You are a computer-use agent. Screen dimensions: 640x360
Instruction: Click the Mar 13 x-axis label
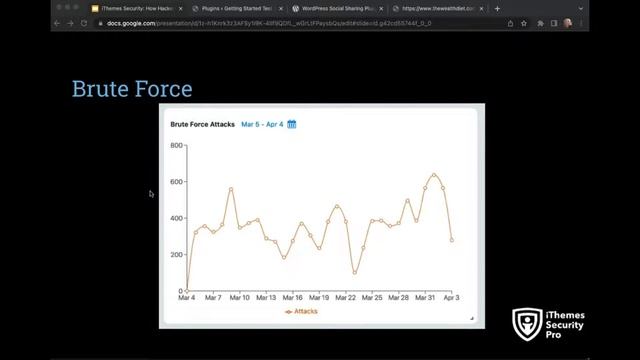coord(266,298)
